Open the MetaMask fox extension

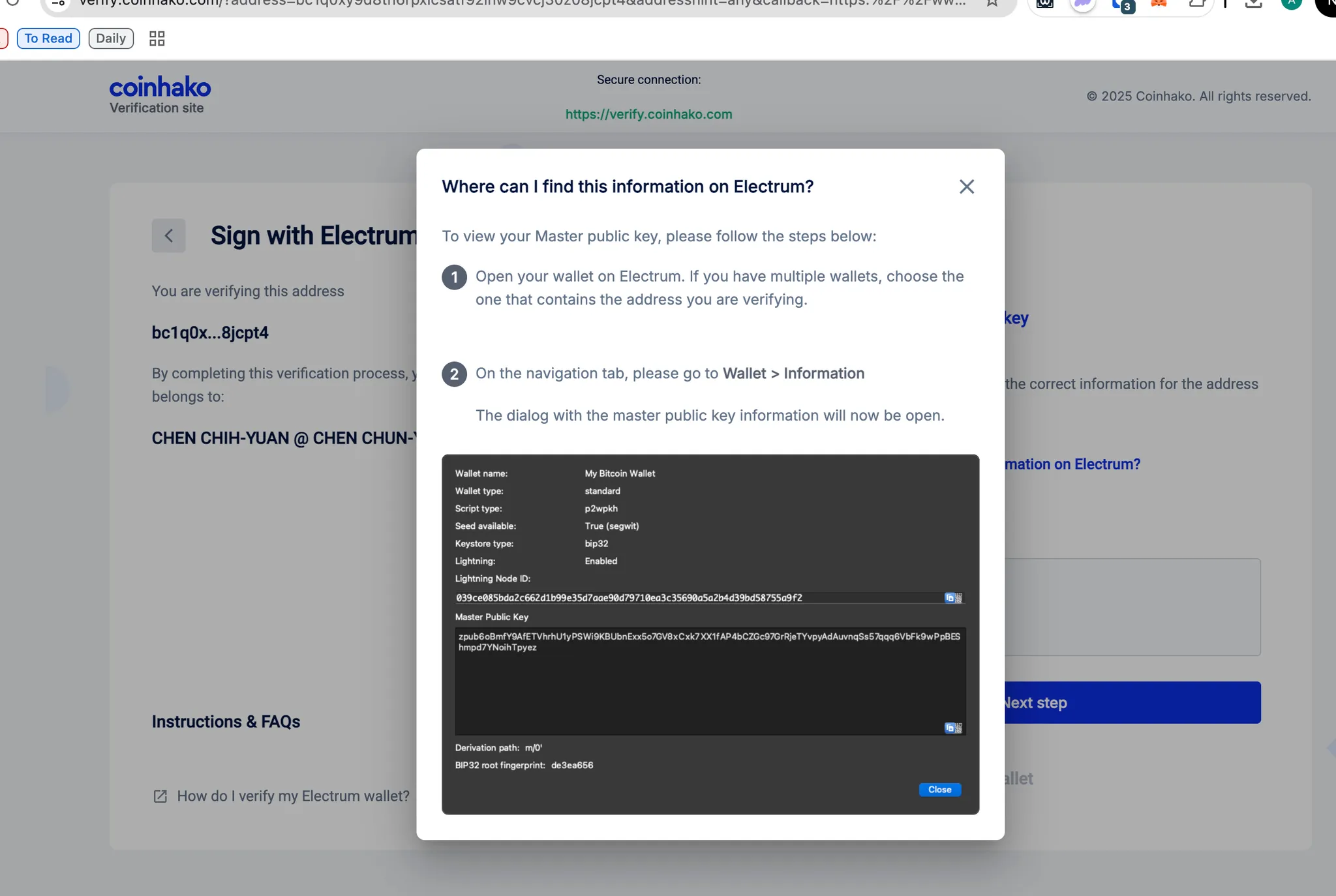(x=1159, y=3)
